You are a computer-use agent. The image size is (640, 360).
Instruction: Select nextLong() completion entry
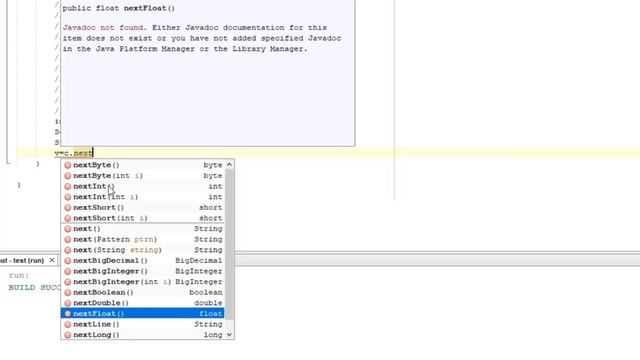click(142, 335)
